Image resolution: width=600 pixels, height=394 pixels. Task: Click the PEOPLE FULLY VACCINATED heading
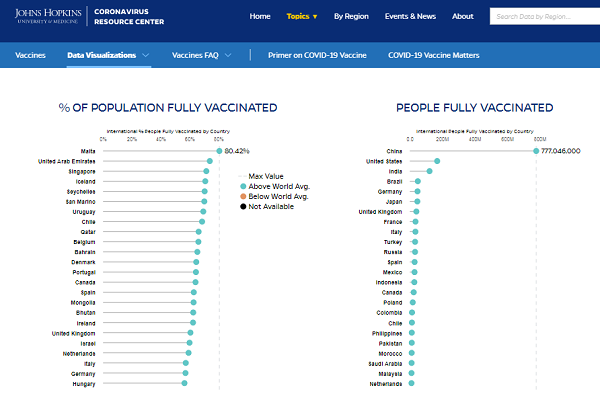click(x=474, y=108)
